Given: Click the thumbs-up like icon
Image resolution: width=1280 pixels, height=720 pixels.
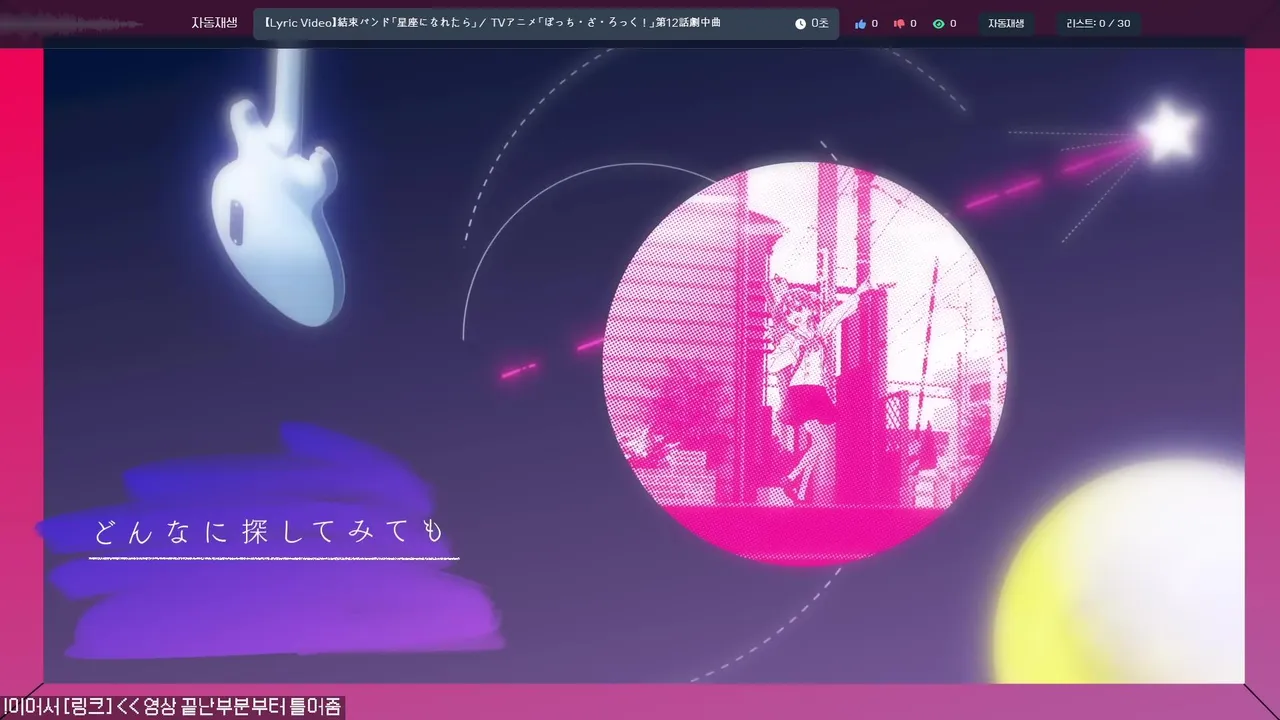Looking at the screenshot, I should point(860,23).
